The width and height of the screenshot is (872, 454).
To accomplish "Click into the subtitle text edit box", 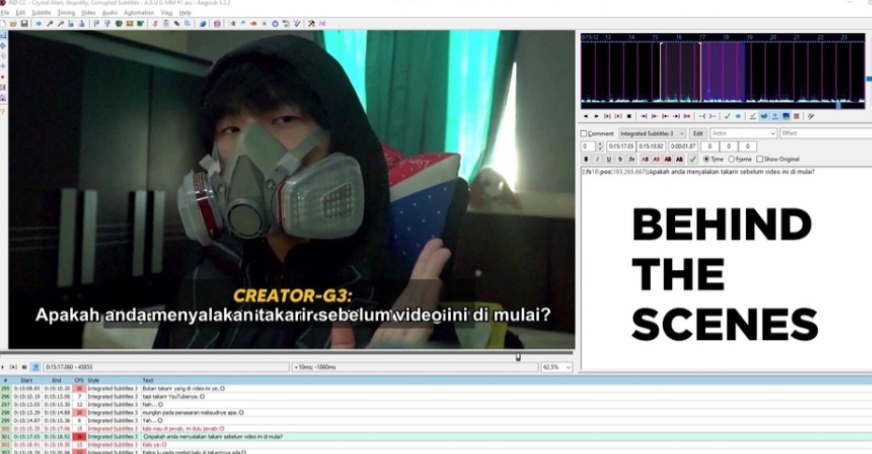I will tap(726, 267).
